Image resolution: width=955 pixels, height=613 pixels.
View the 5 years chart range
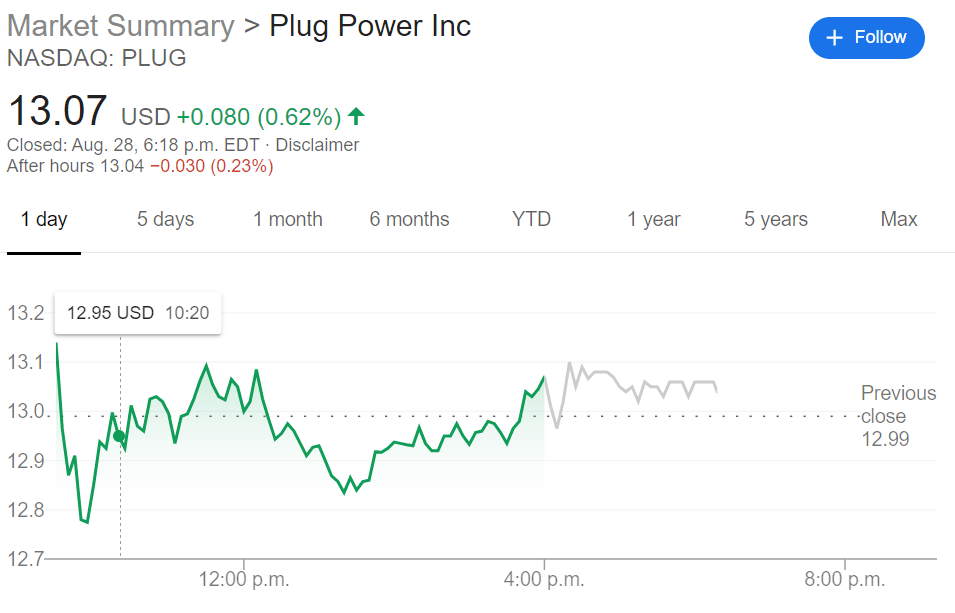[x=776, y=220]
